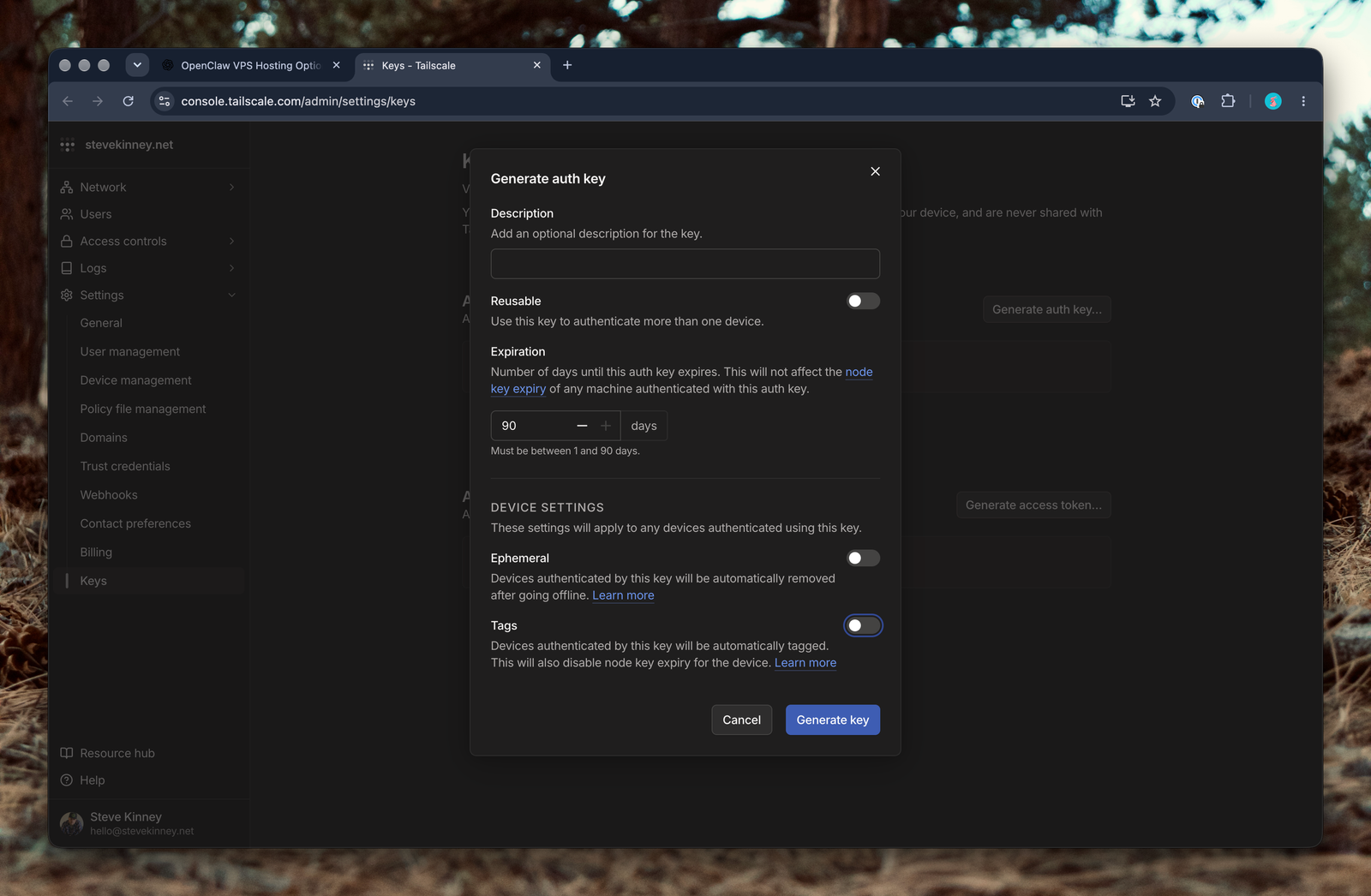Open Device management settings
The height and width of the screenshot is (896, 1371).
pyautogui.click(x=135, y=380)
